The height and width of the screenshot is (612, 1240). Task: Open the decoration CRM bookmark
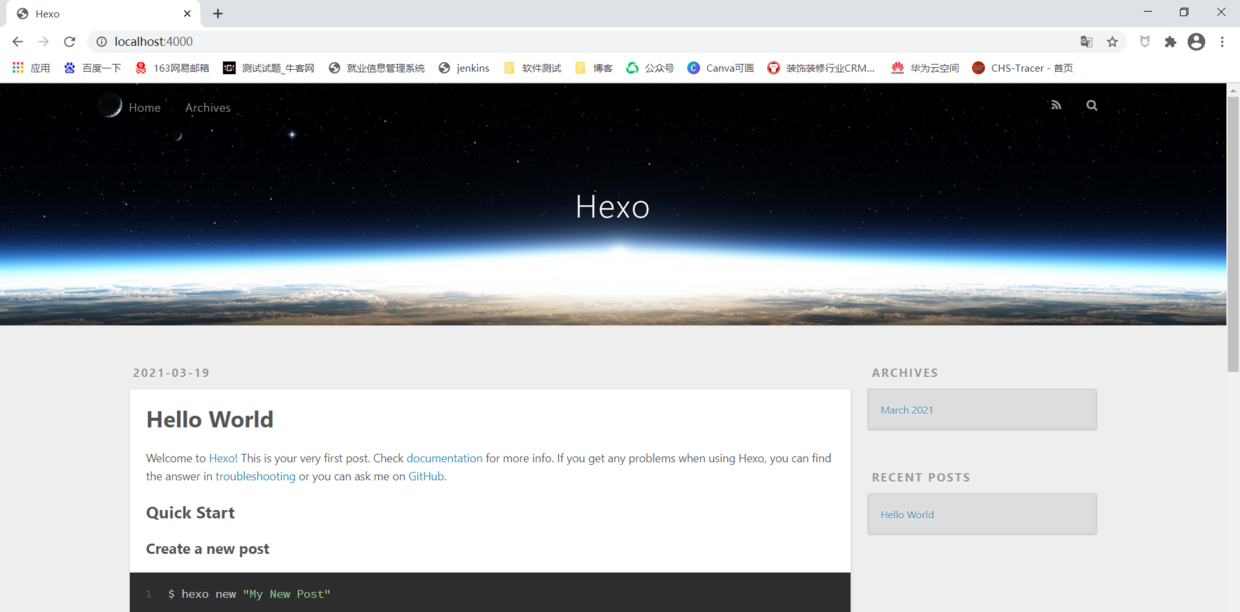pyautogui.click(x=821, y=68)
